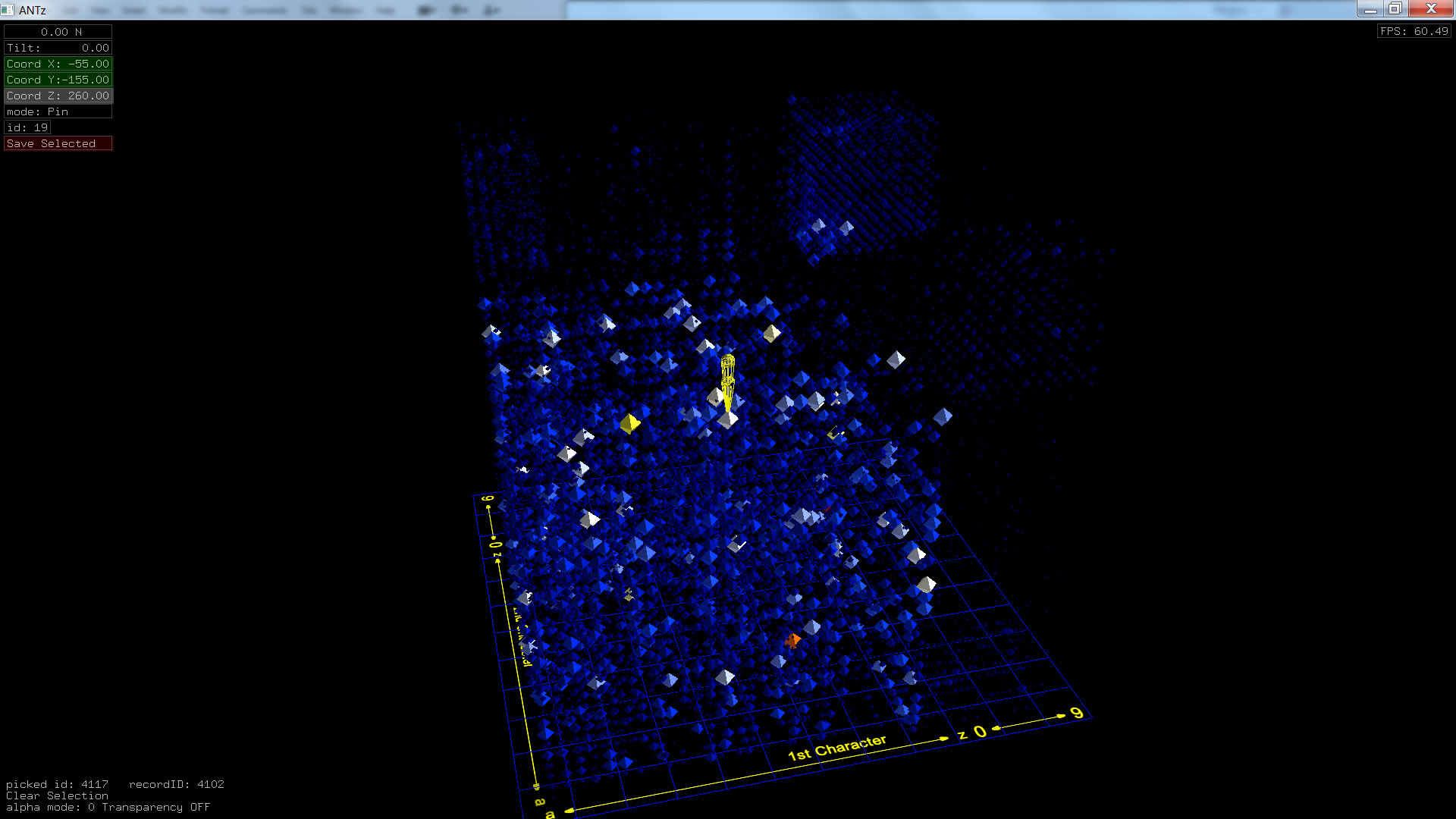Image resolution: width=1456 pixels, height=819 pixels.
Task: Click the 1st Character axis label
Action: 836,748
